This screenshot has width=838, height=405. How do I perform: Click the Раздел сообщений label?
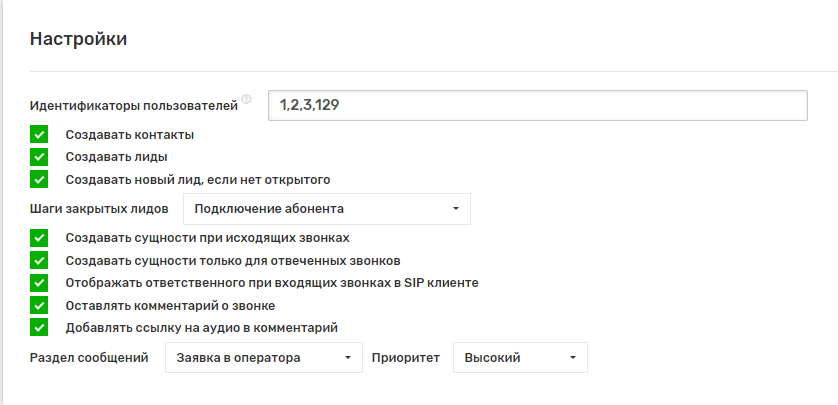coord(89,358)
